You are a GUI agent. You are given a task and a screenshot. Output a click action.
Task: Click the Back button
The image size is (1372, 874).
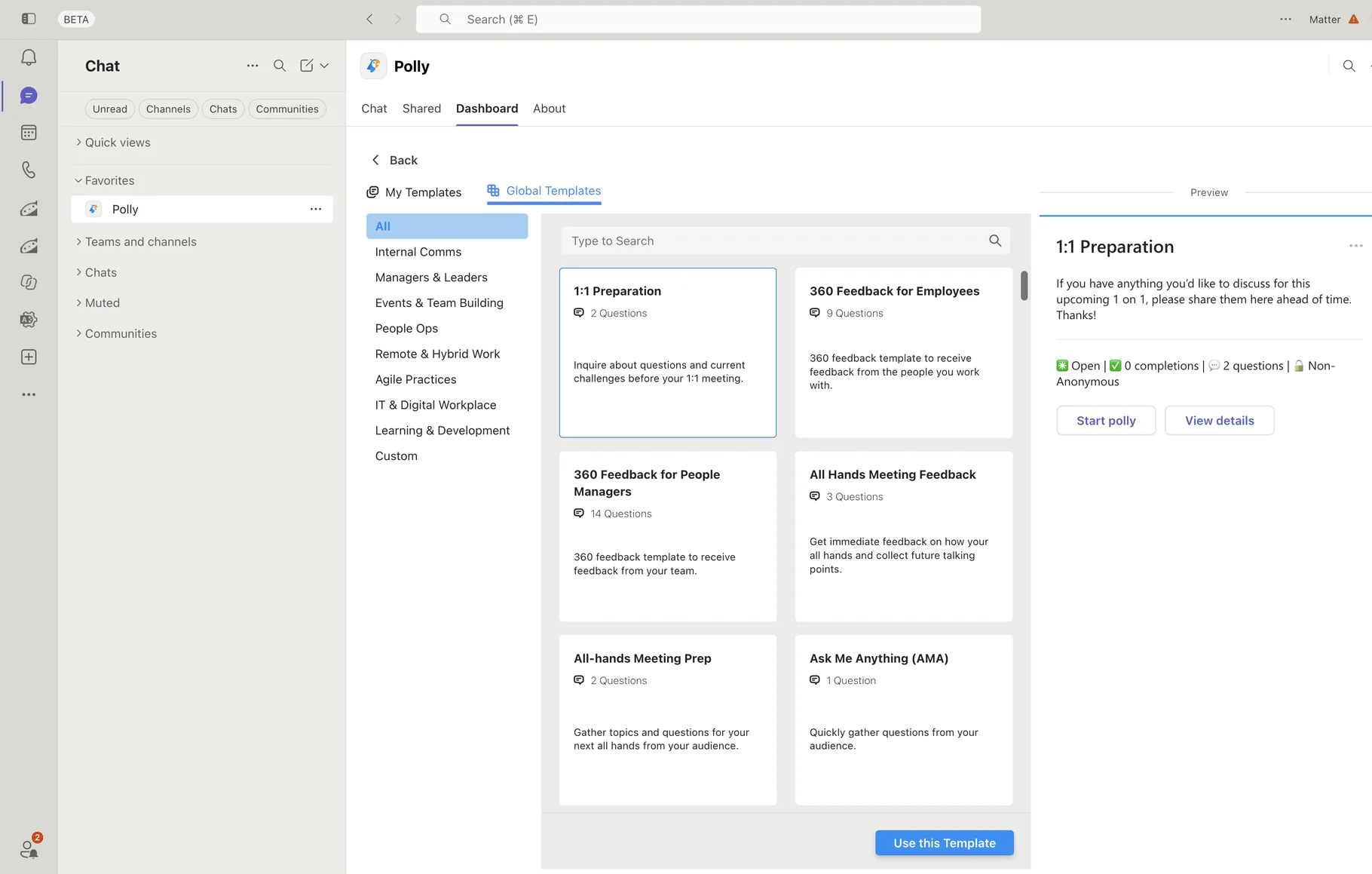tap(394, 160)
